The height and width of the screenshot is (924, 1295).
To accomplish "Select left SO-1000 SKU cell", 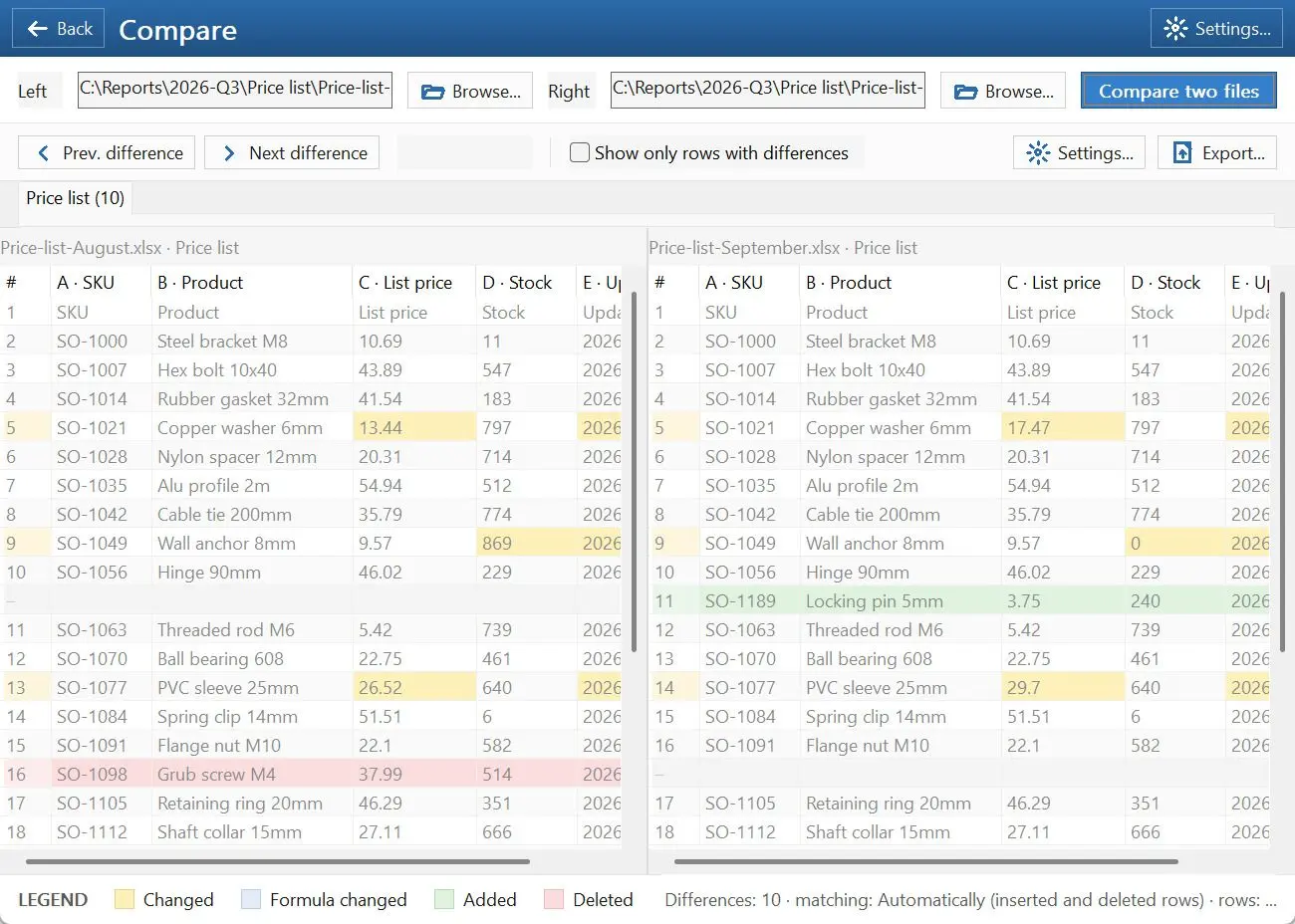I will 101,341.
